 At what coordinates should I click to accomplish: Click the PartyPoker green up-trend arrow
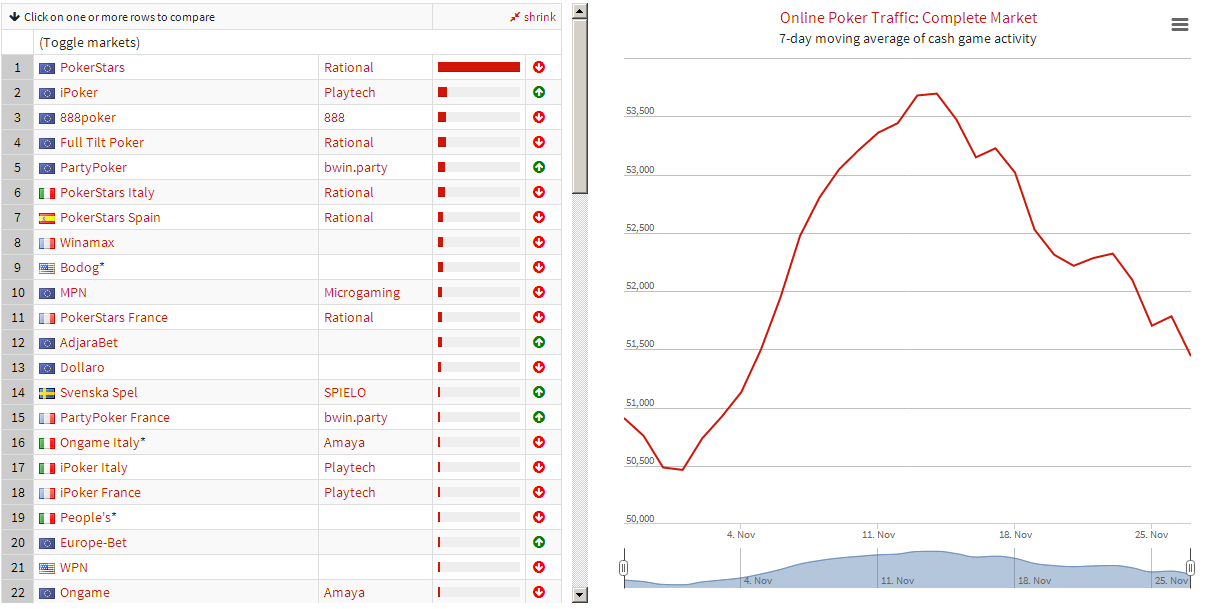click(539, 167)
